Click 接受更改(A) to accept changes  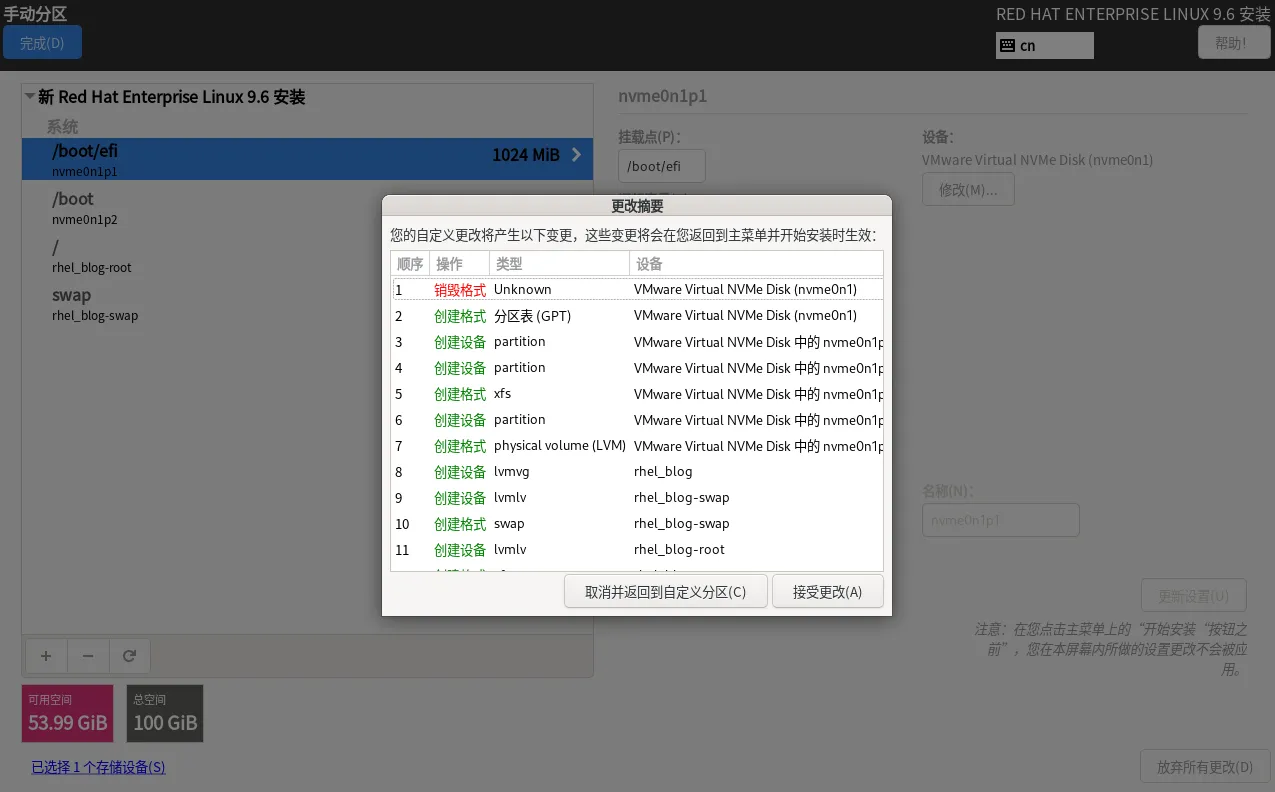(827, 591)
